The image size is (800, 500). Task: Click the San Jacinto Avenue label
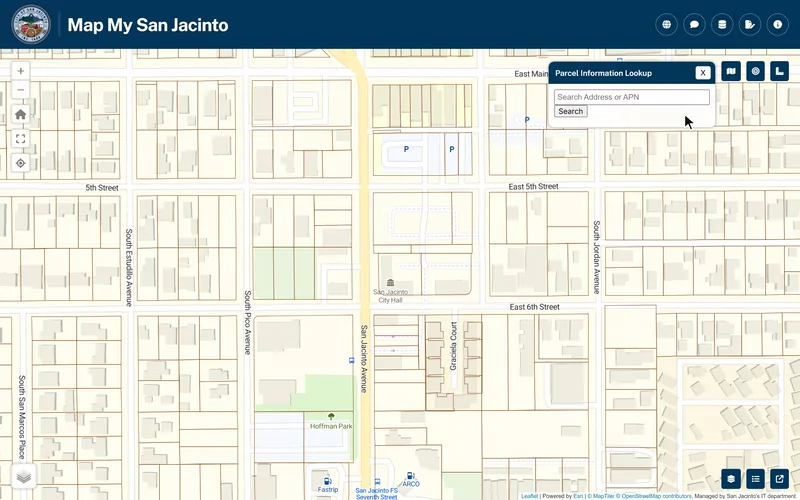(364, 359)
